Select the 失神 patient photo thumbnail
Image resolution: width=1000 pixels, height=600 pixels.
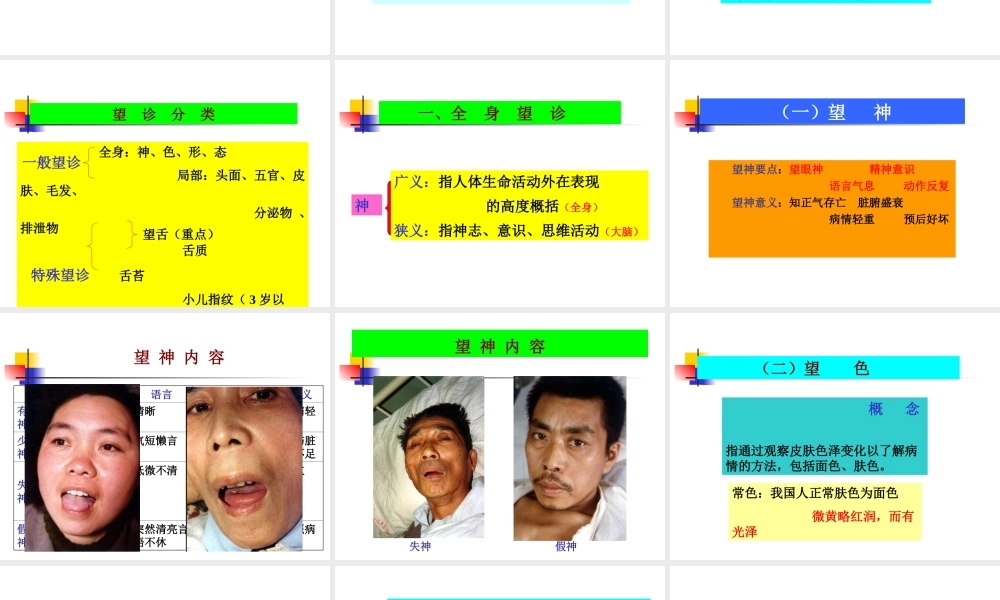[x=431, y=457]
